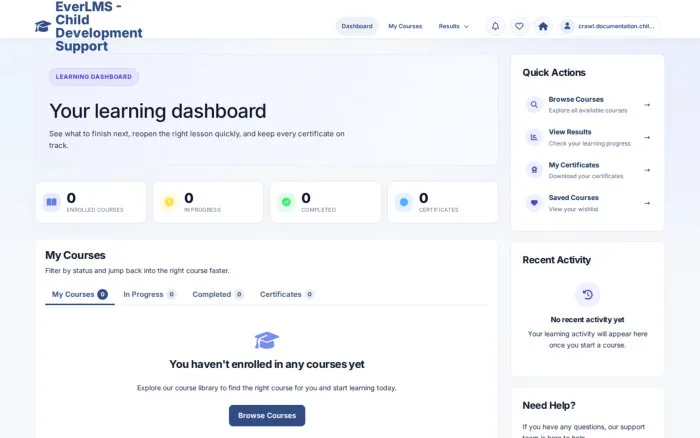Click 'Filter by status and jump back' text

tap(137, 271)
